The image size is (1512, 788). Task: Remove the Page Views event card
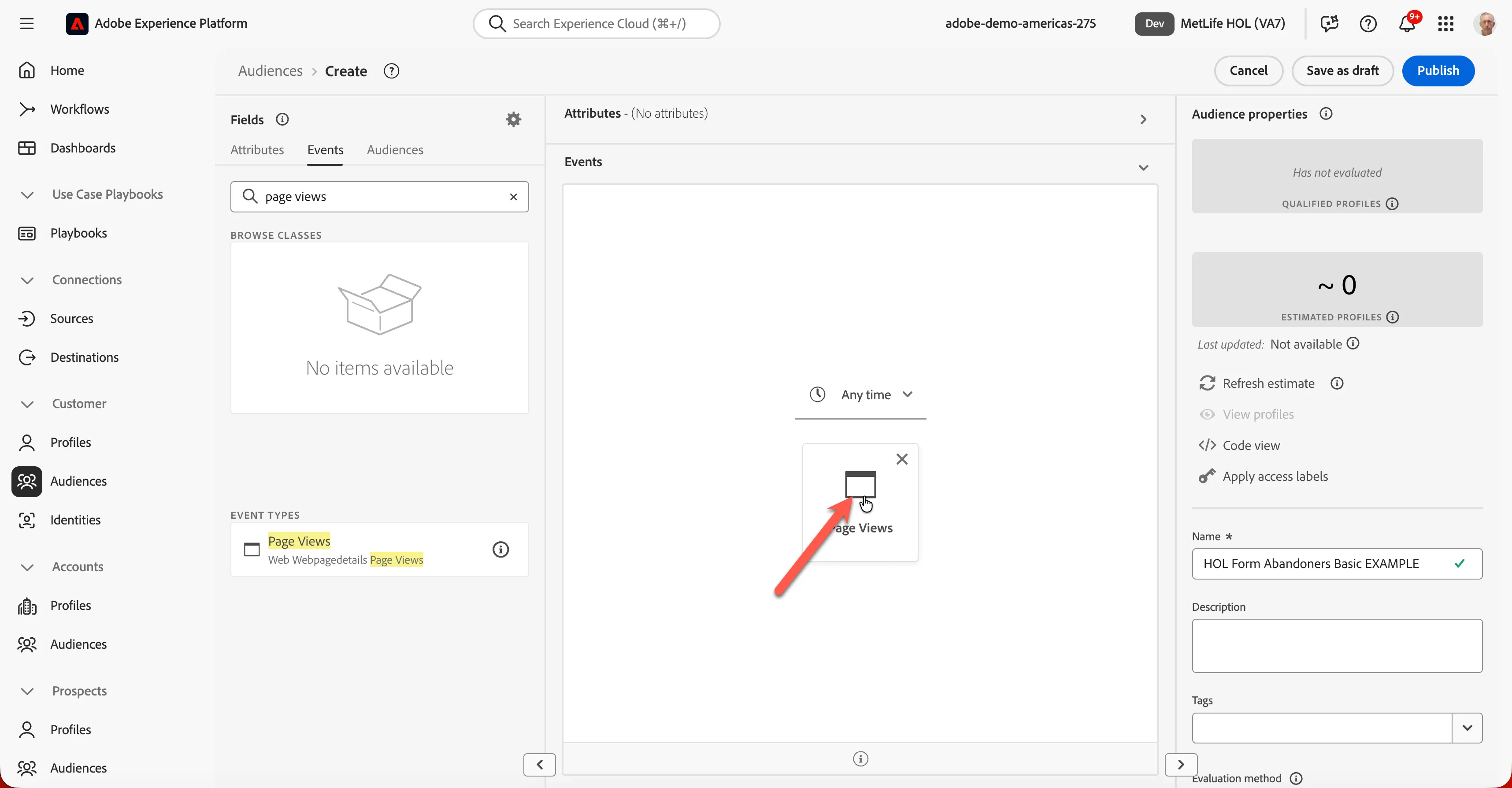click(x=902, y=459)
